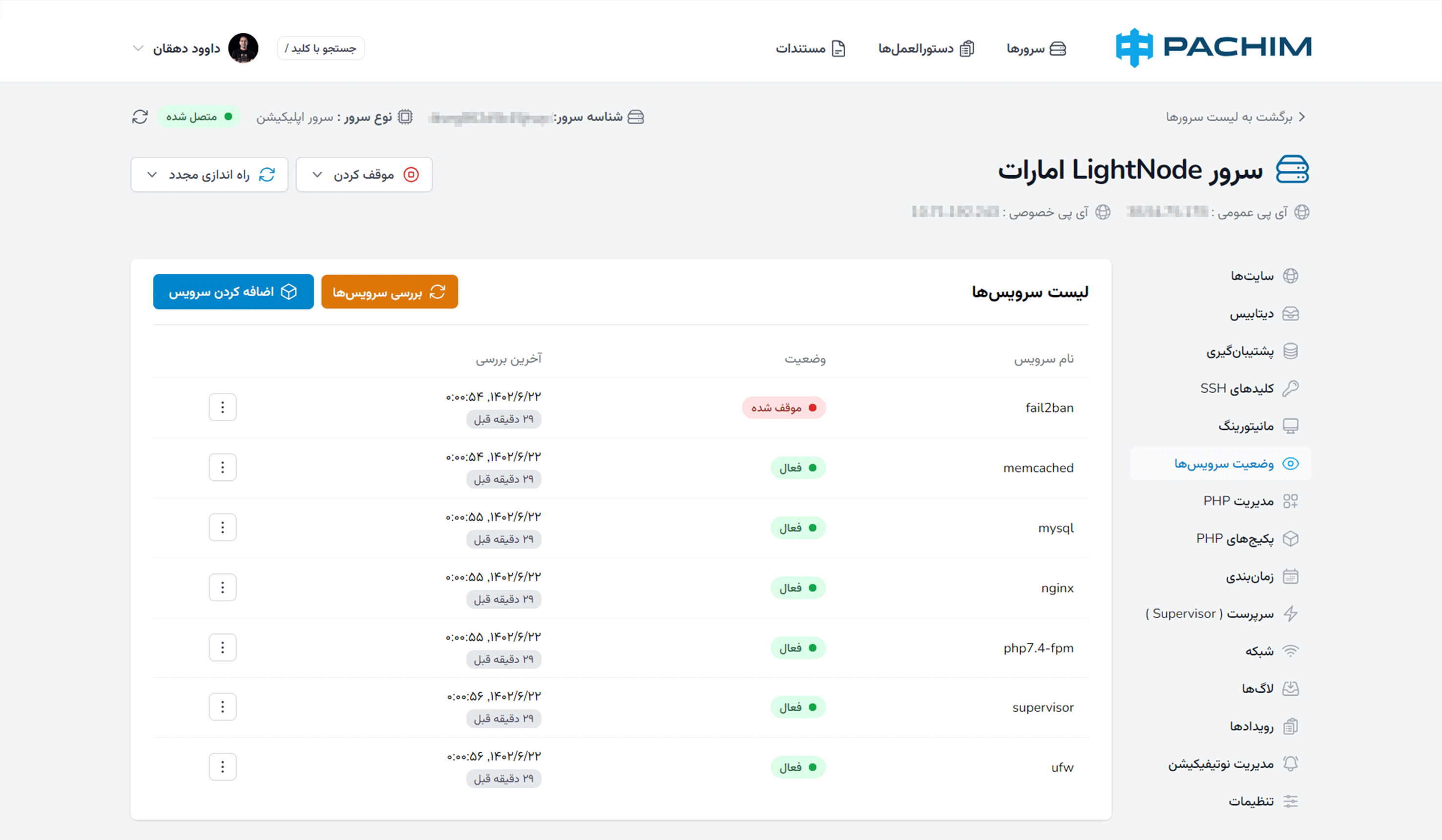The image size is (1442, 840).
Task: Open actions menu for memcached row
Action: pos(223,467)
